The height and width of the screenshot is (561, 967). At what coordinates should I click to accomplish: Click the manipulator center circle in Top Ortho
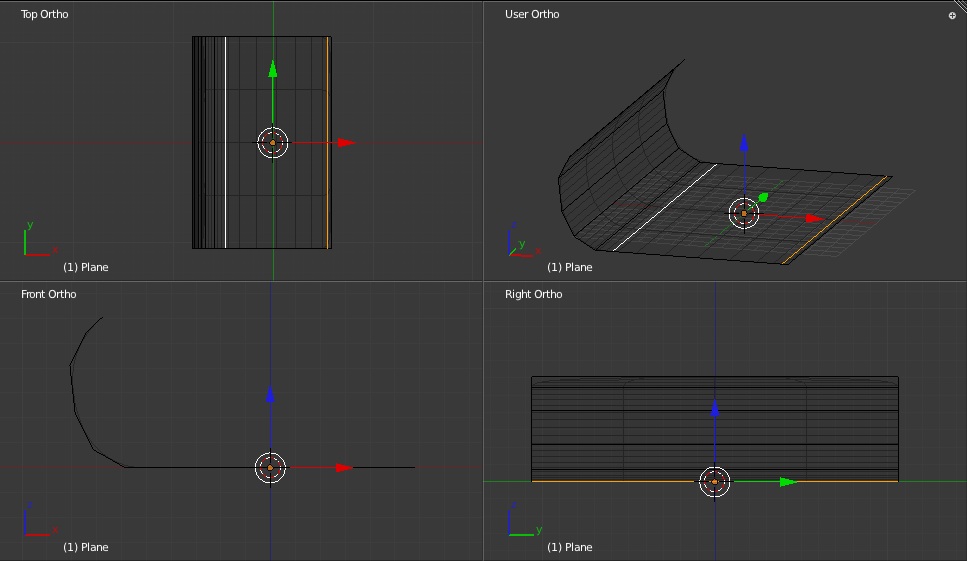(x=273, y=142)
